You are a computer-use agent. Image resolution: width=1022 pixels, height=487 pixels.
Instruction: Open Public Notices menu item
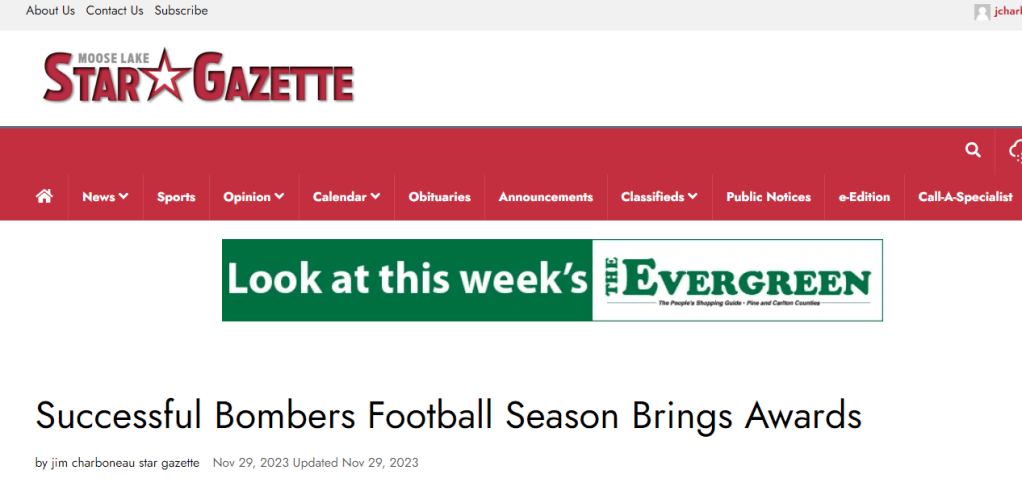click(x=768, y=197)
